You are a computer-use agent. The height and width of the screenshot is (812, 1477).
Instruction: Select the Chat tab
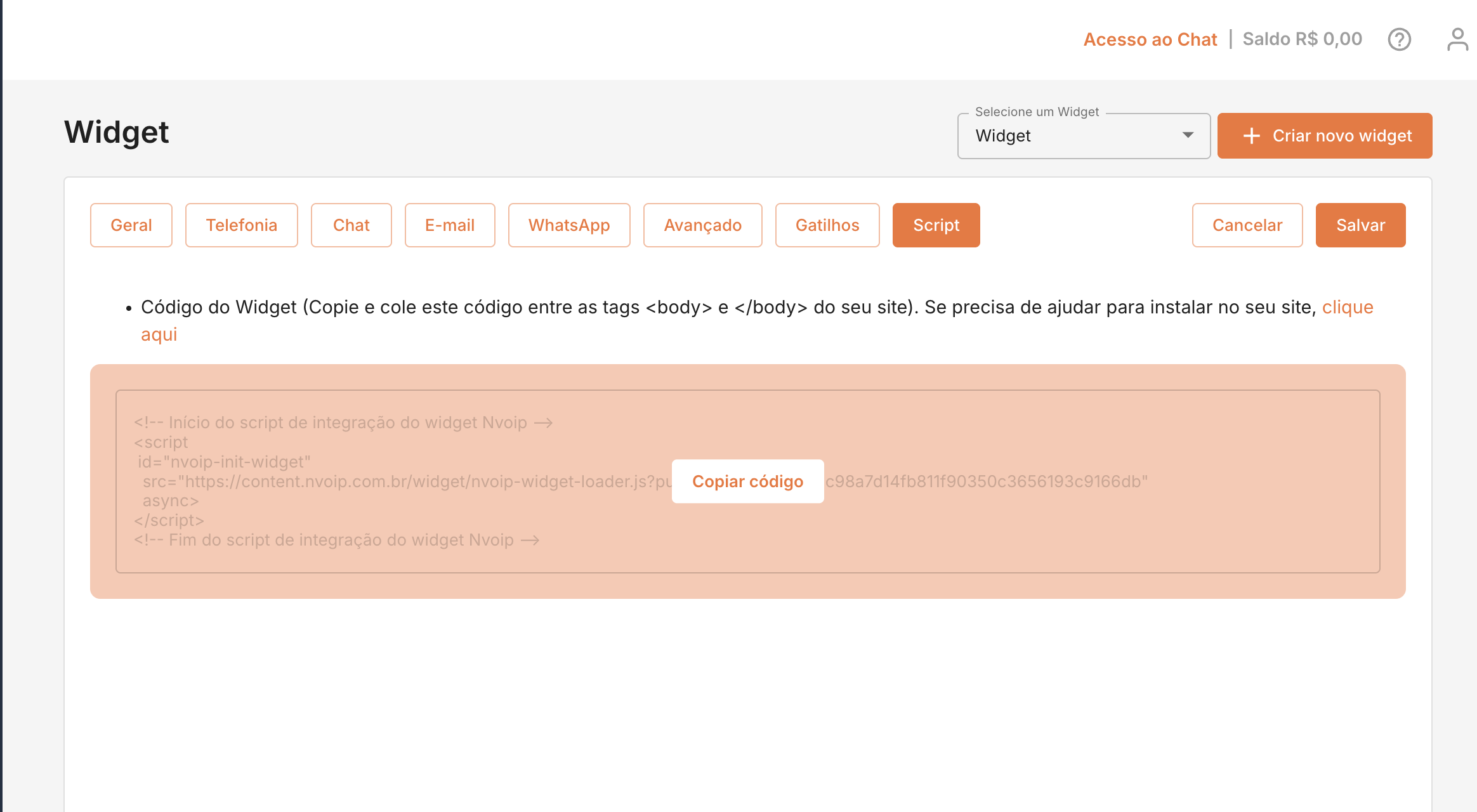point(351,225)
